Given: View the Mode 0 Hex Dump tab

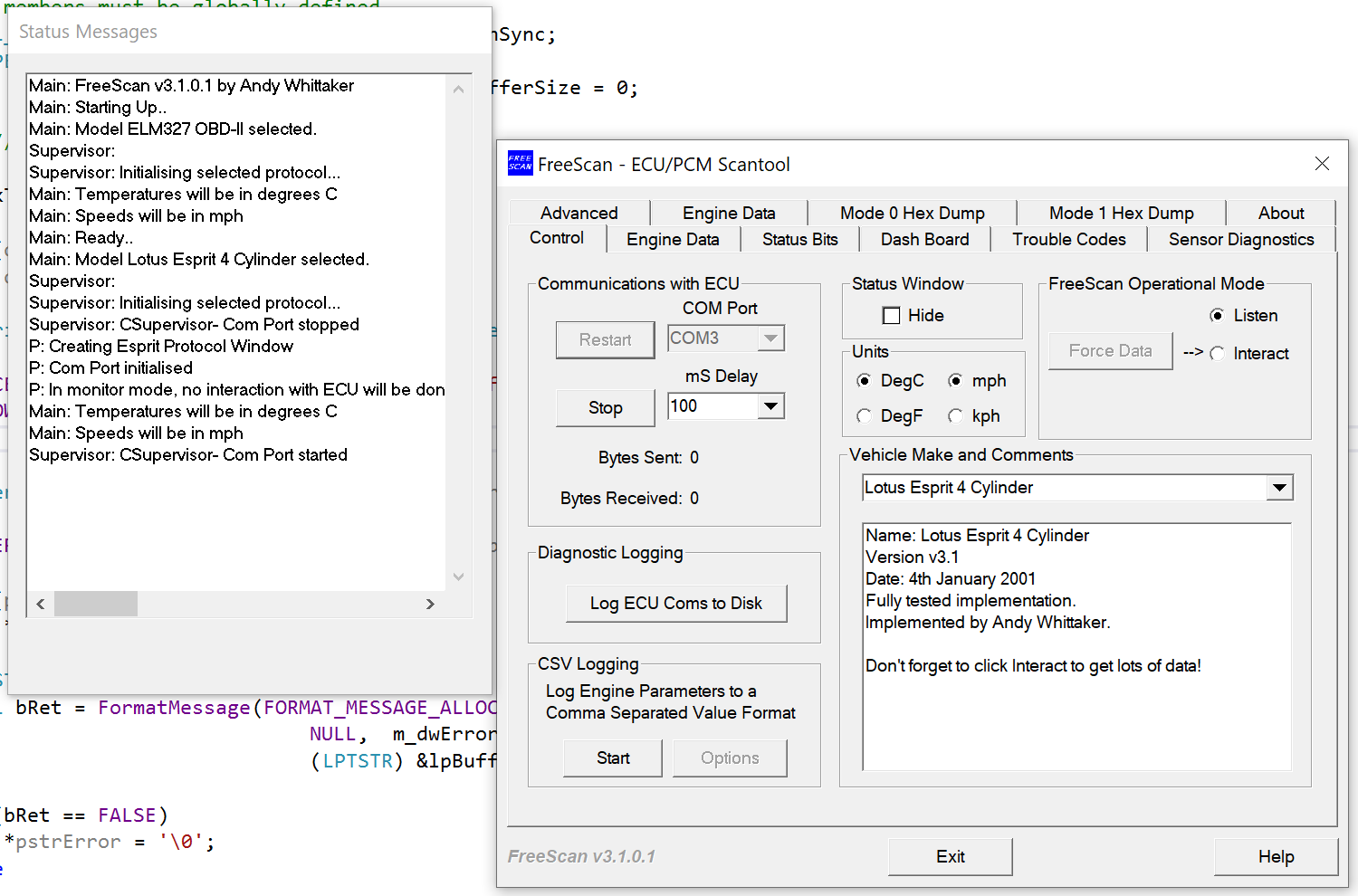Looking at the screenshot, I should coord(913,213).
